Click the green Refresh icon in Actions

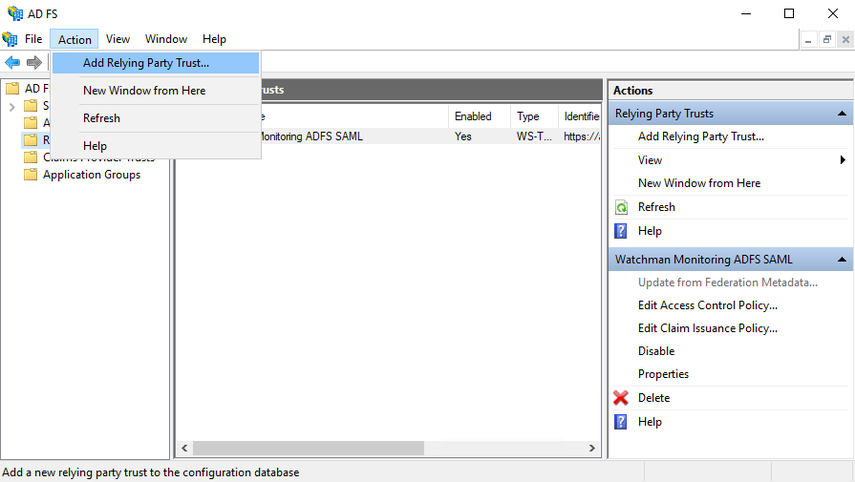pos(621,207)
